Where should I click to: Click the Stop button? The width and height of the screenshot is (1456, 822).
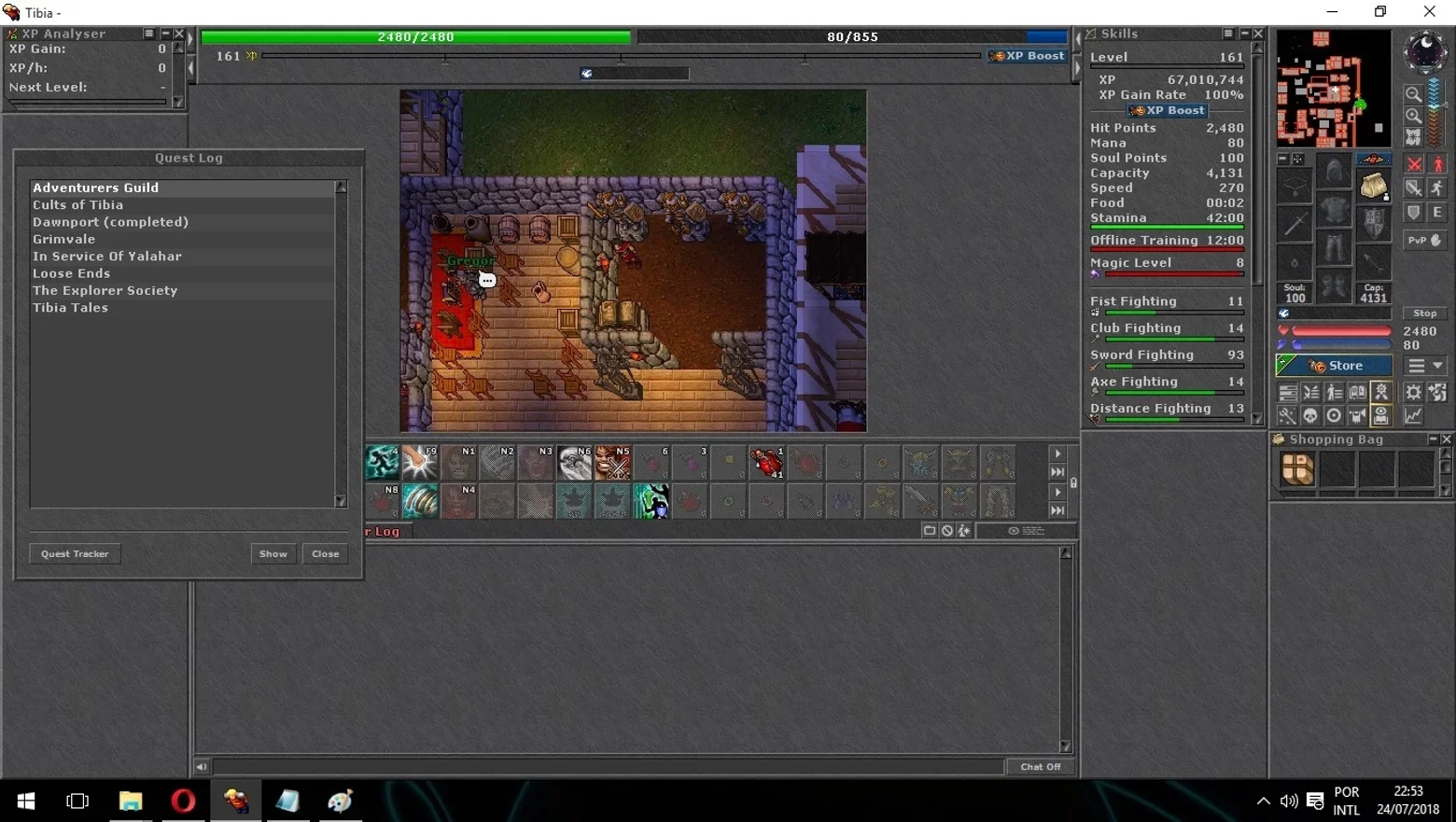tap(1425, 313)
